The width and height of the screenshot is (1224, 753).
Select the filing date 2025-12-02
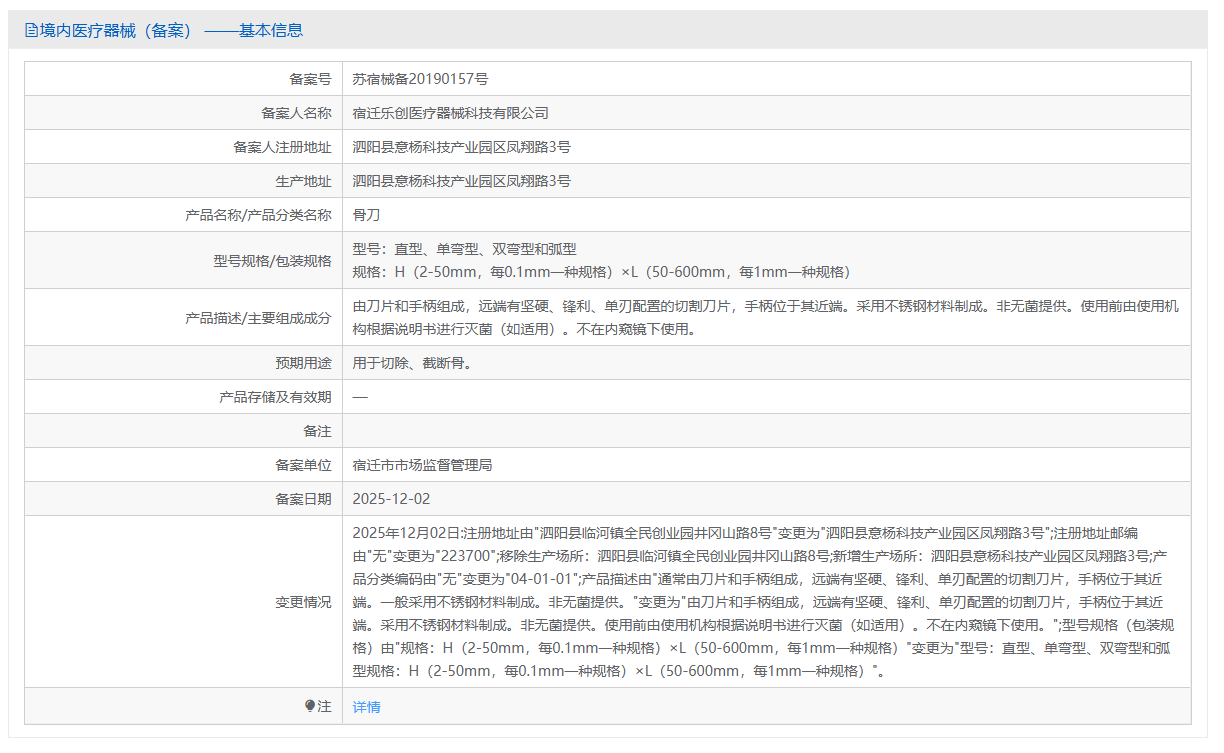[x=392, y=499]
